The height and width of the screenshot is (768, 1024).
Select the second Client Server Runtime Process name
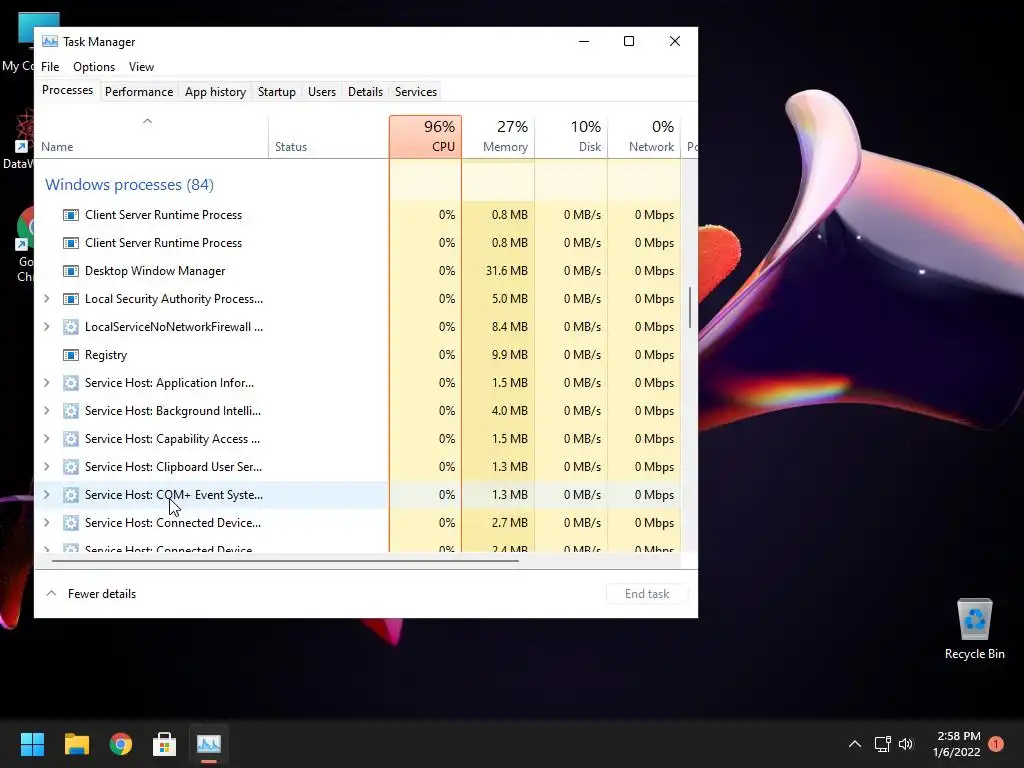tap(163, 243)
